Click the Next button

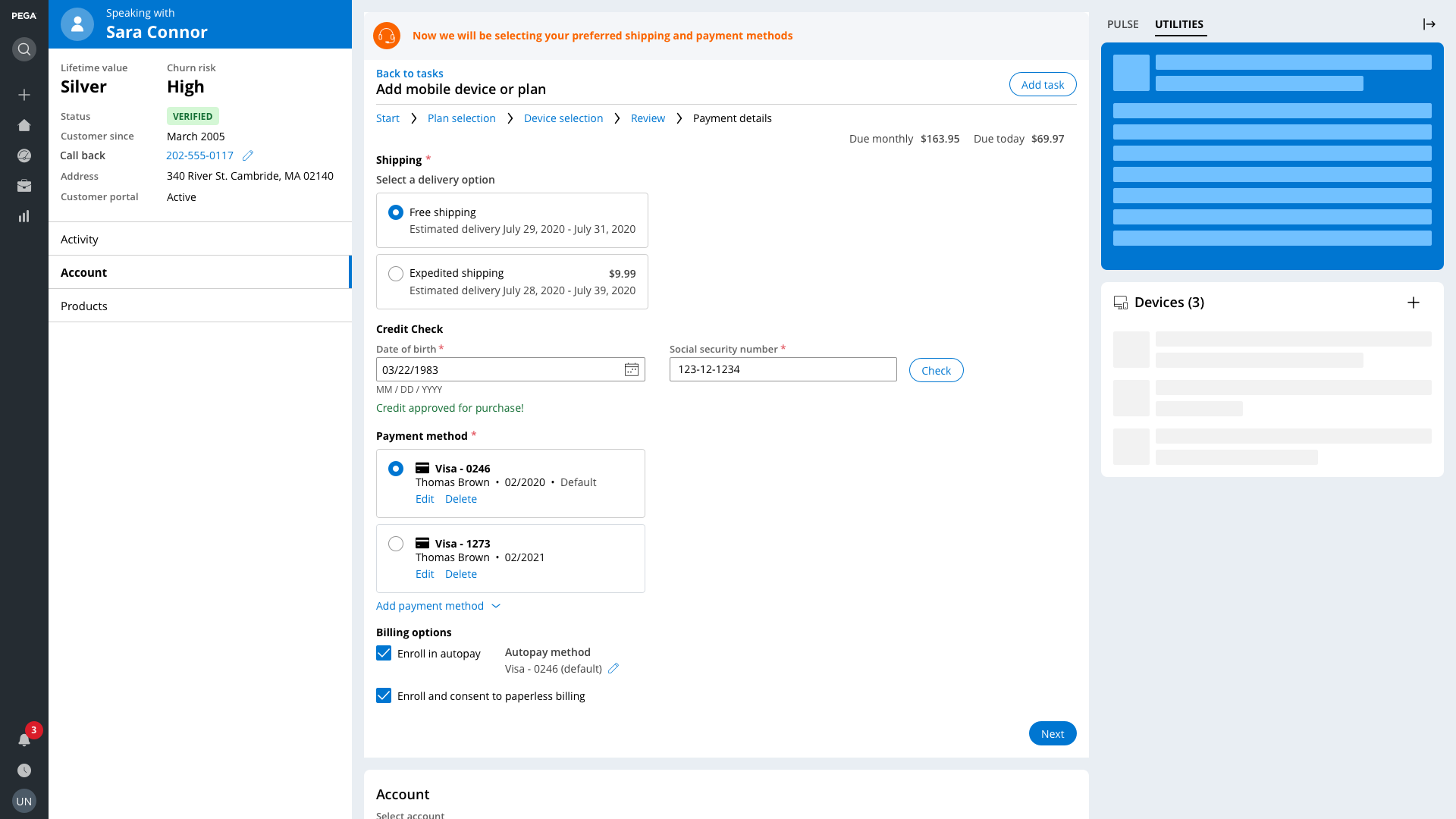coord(1052,733)
